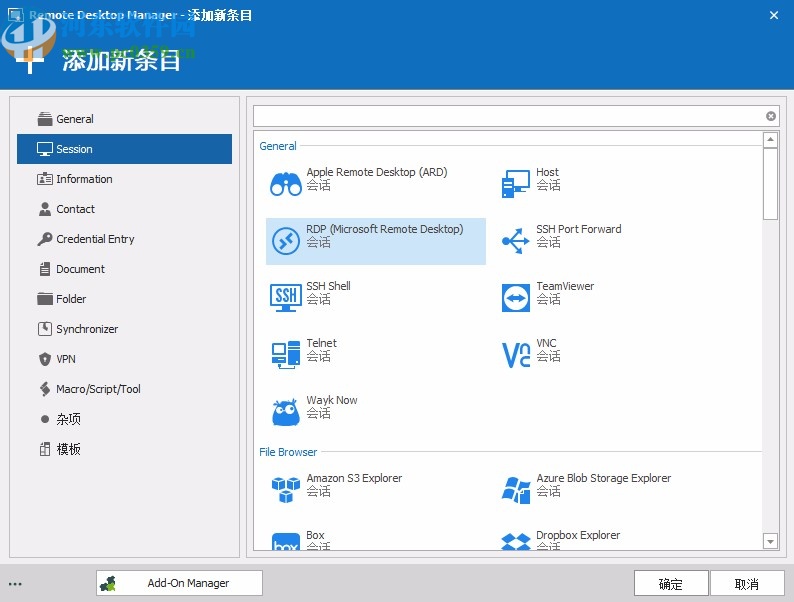
Task: Select the General category in sidebar
Action: click(x=124, y=119)
